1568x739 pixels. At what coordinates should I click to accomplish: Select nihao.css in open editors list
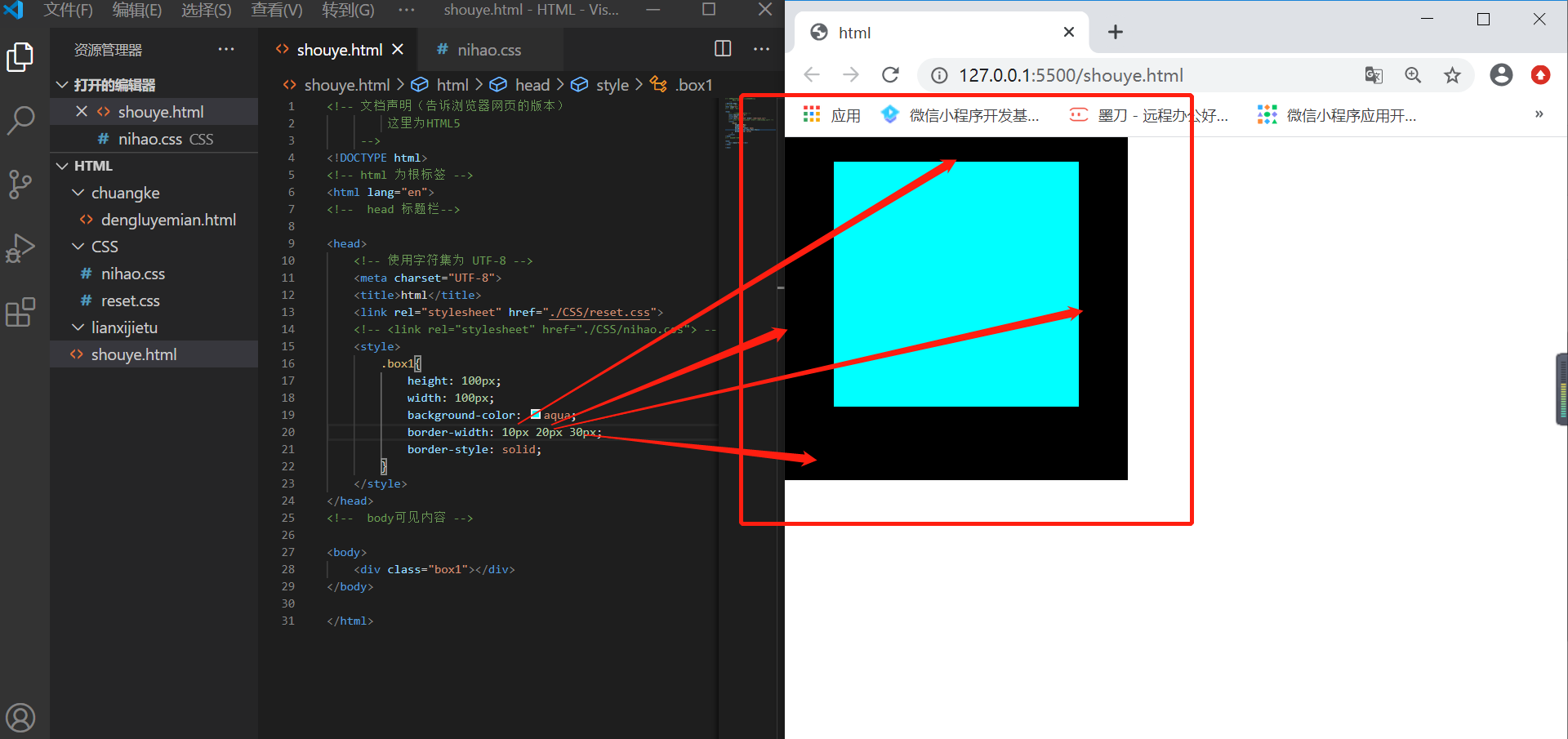tap(154, 139)
